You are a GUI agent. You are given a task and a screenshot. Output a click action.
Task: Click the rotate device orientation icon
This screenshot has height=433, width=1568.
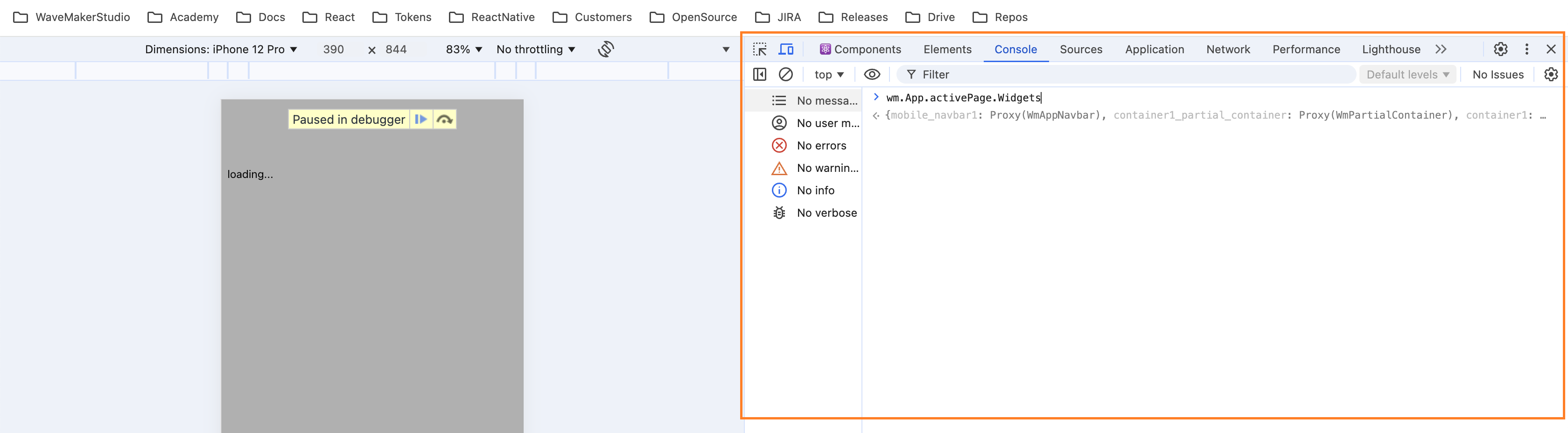point(605,50)
